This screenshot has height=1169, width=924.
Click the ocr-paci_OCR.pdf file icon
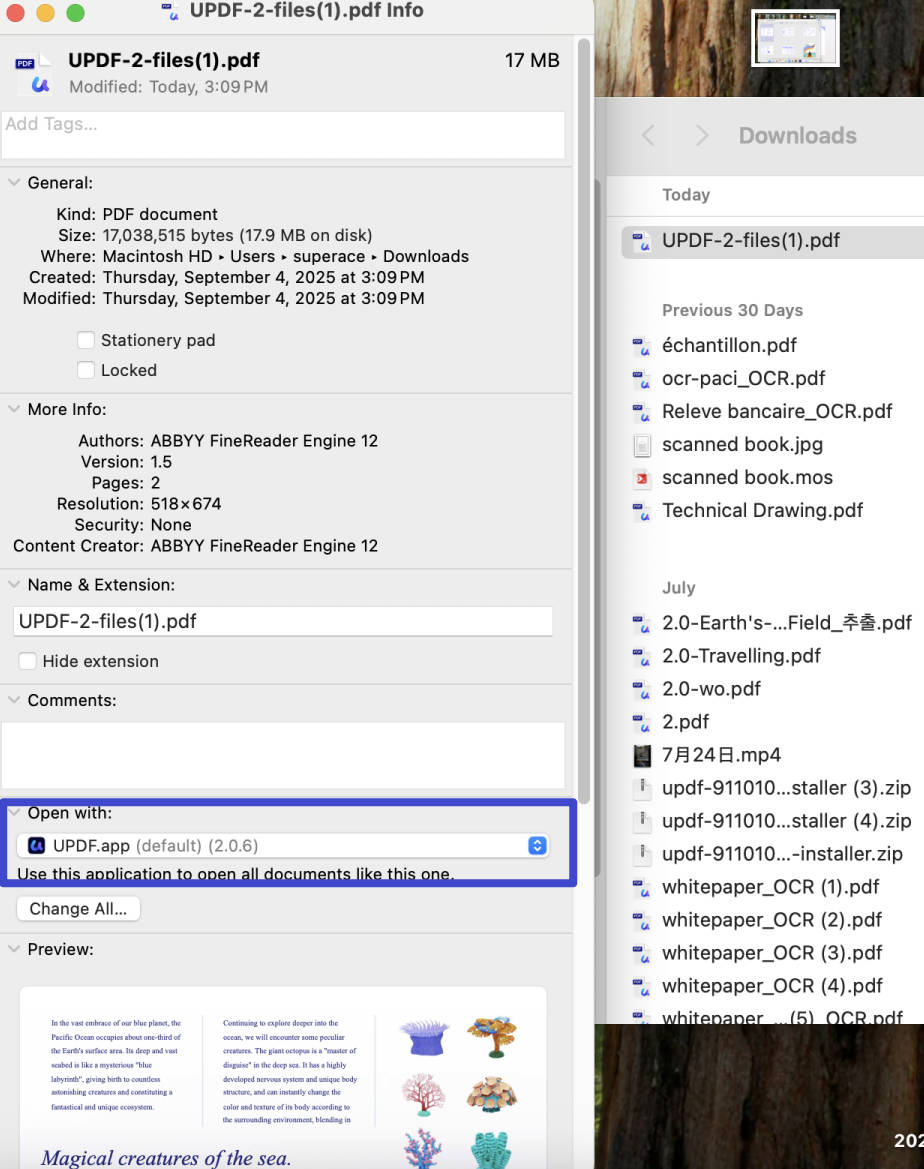coord(641,379)
